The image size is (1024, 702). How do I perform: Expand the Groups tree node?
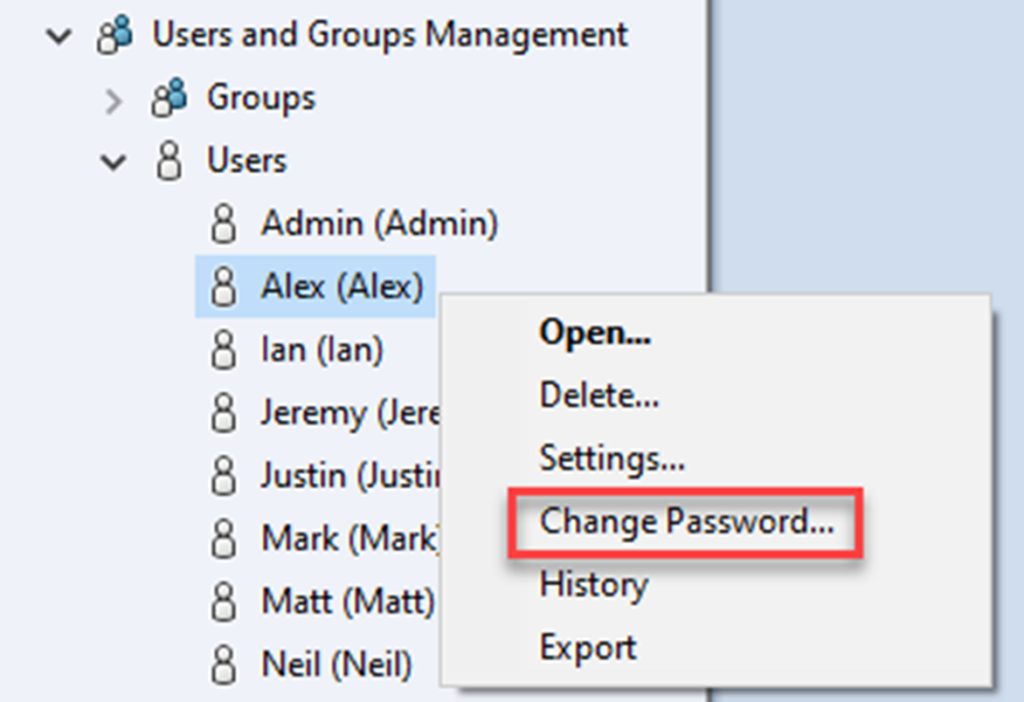click(x=113, y=97)
